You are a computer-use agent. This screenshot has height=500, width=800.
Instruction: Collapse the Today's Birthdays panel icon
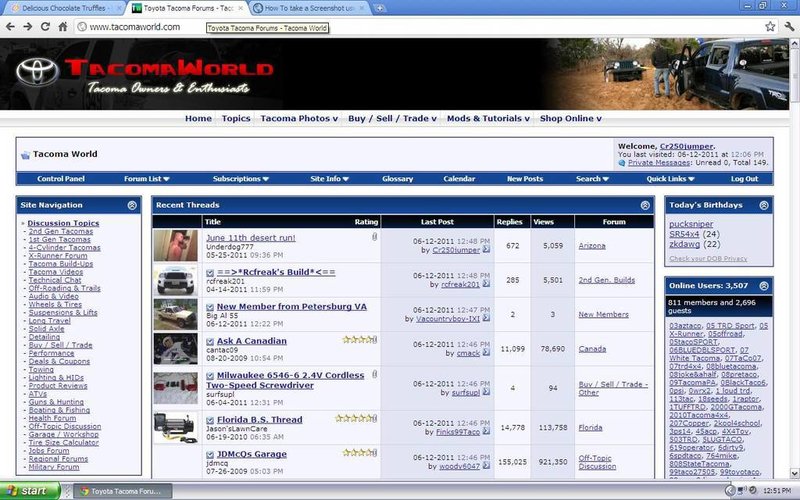pos(764,205)
